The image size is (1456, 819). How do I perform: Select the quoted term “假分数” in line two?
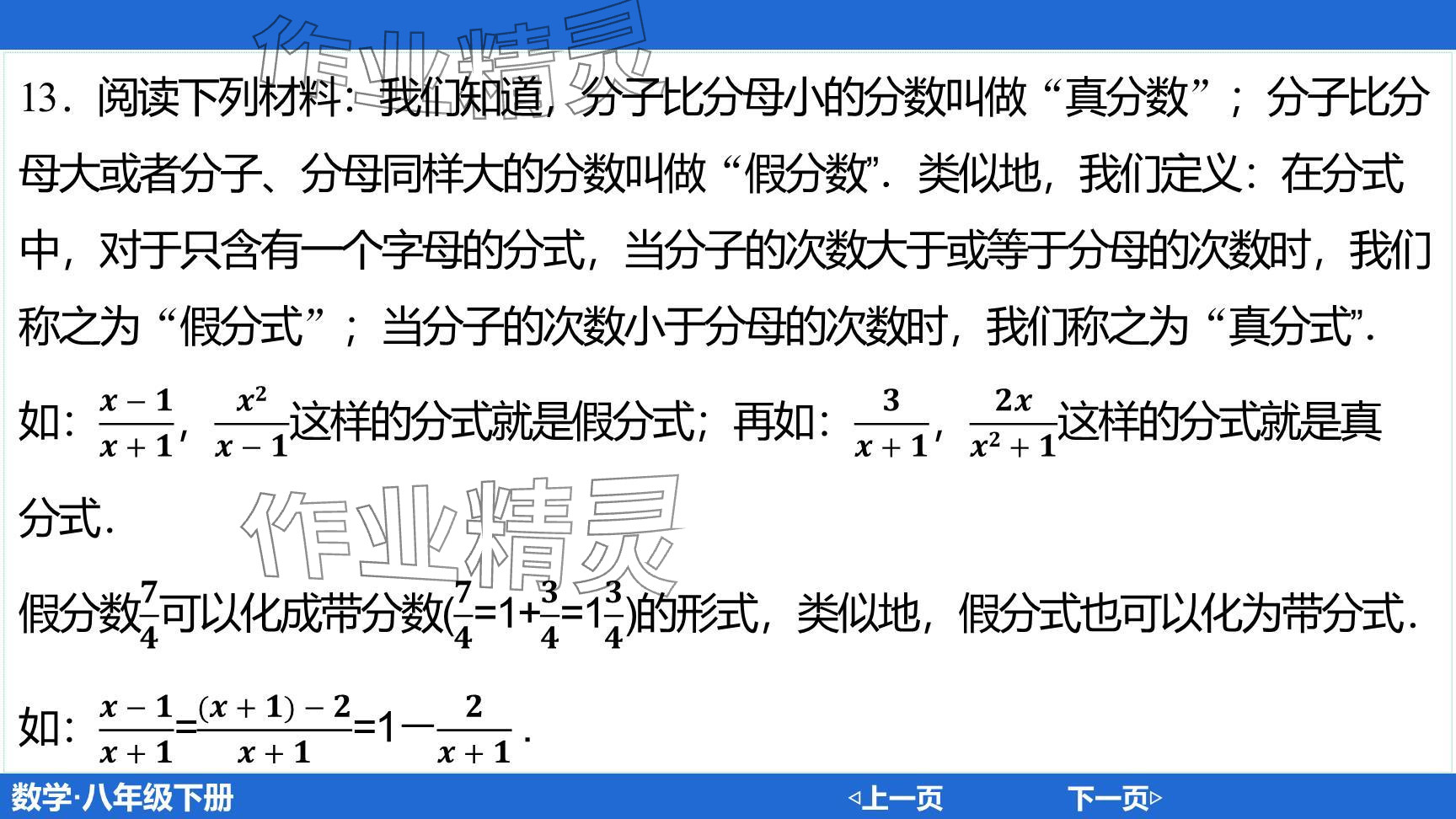[807, 174]
